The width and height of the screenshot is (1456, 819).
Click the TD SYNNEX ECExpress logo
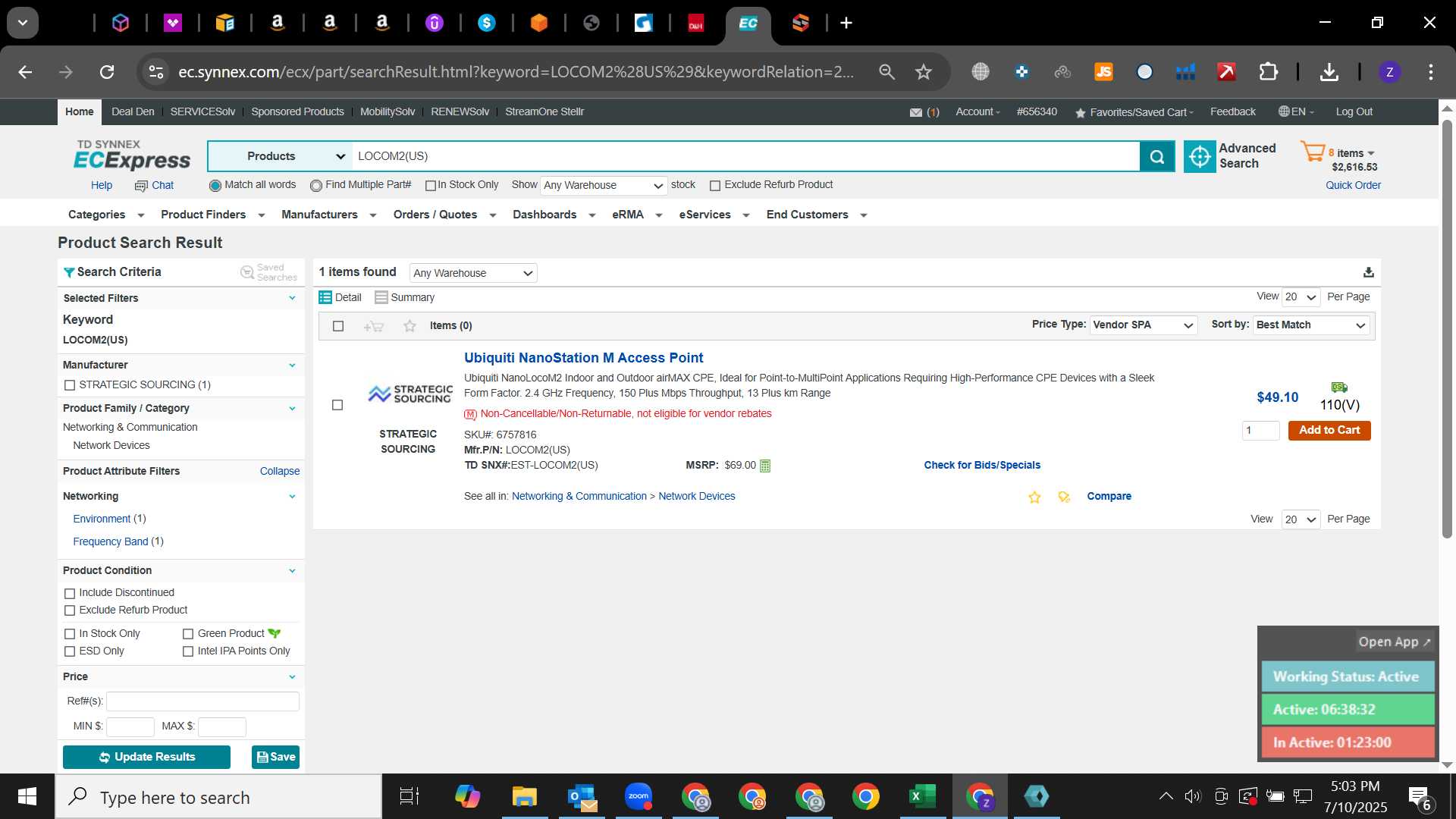(x=132, y=155)
